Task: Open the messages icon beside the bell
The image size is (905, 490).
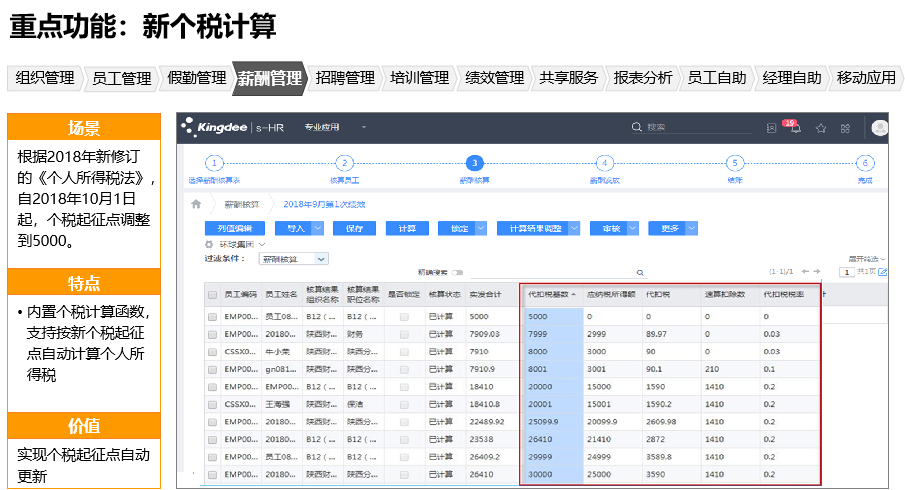Action: pyautogui.click(x=771, y=128)
